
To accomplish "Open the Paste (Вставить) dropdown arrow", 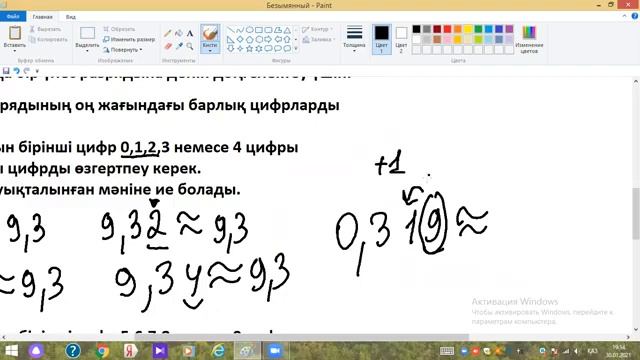I will click(15, 51).
